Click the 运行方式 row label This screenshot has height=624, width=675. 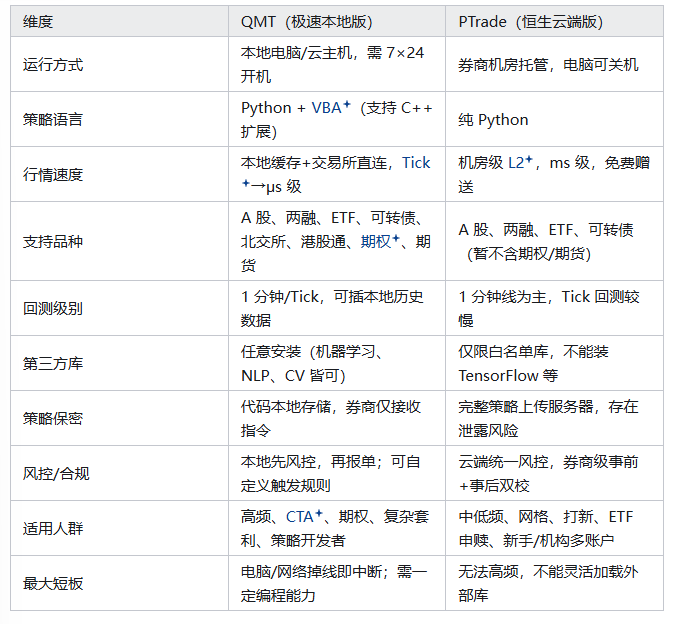click(x=53, y=64)
